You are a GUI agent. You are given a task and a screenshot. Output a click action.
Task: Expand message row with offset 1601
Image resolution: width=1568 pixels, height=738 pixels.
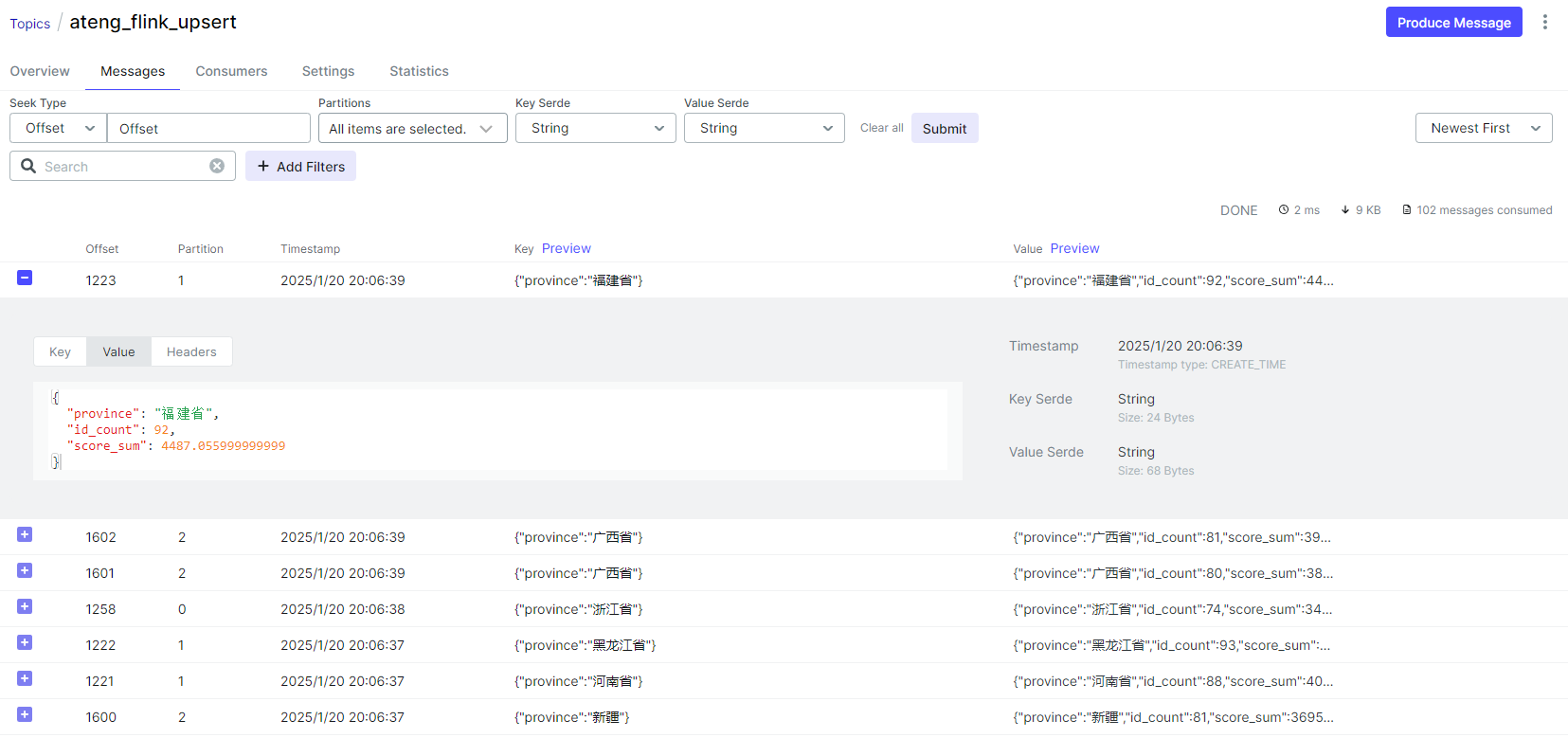[25, 571]
